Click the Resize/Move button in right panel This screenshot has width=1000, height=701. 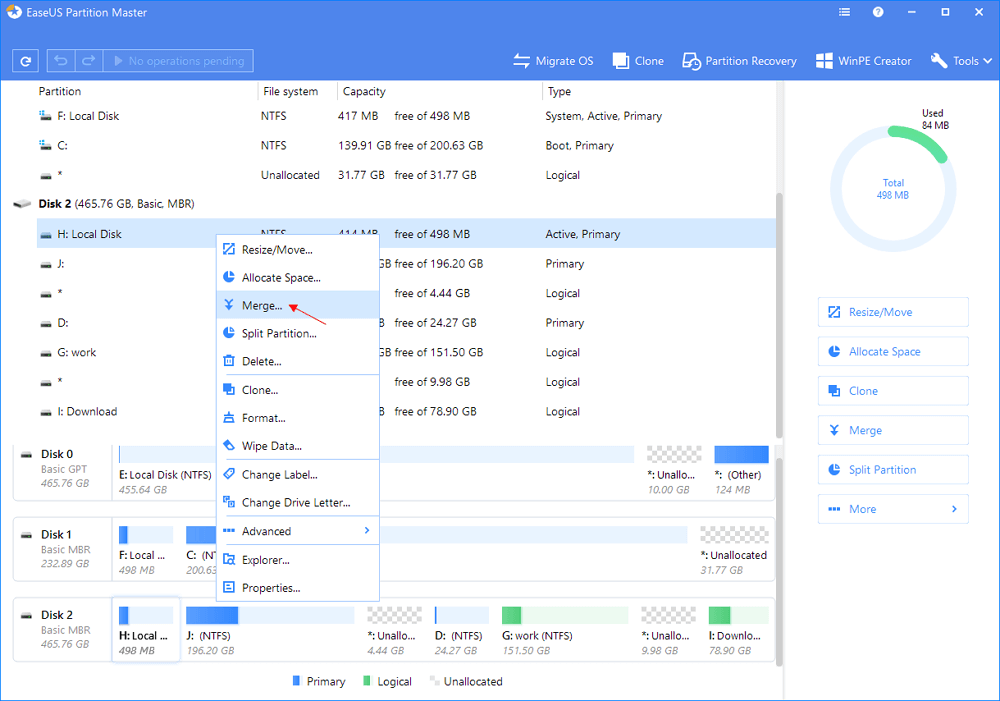pyautogui.click(x=893, y=312)
